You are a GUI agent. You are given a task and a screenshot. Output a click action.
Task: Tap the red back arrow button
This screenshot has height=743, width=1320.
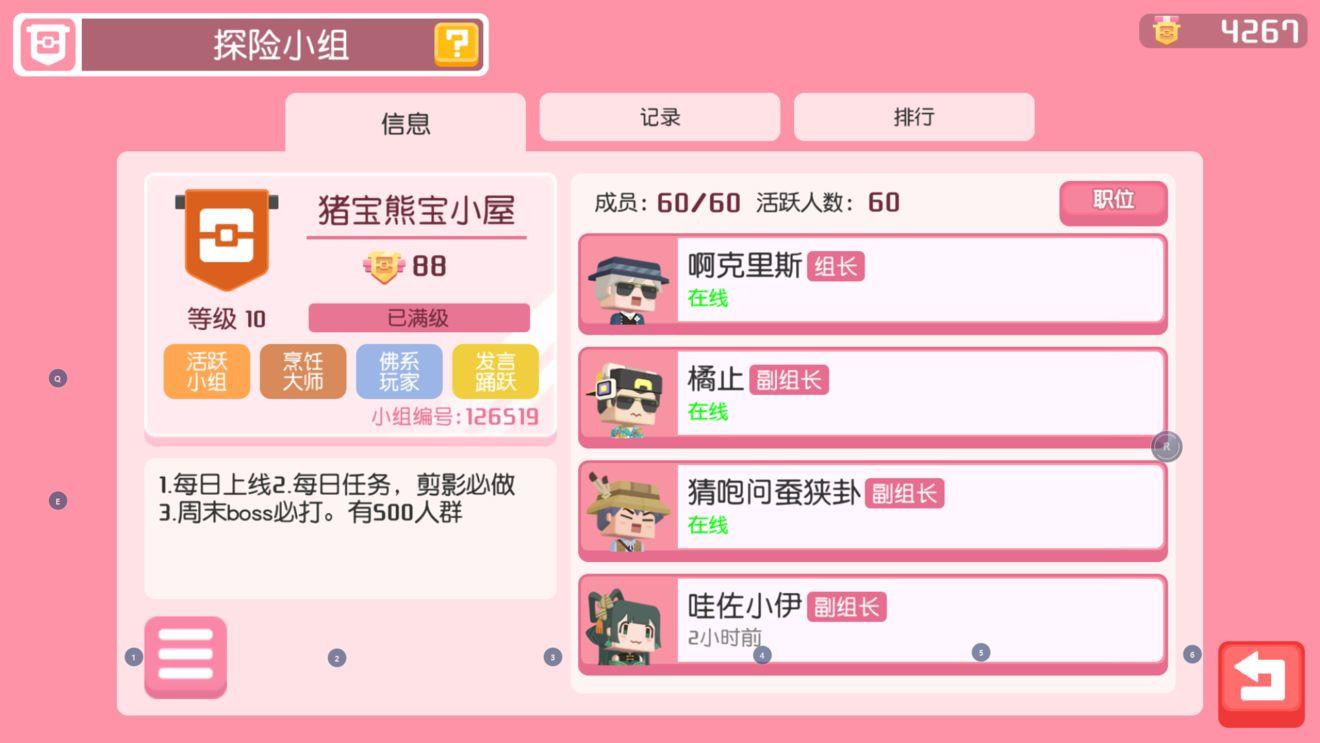point(1261,683)
